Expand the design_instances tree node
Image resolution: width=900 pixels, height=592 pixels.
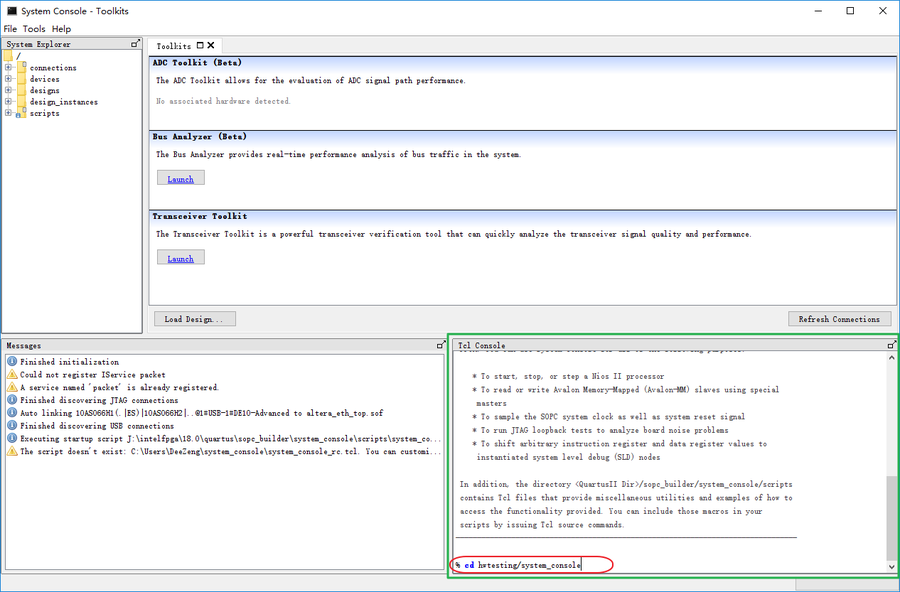pyautogui.click(x=8, y=102)
